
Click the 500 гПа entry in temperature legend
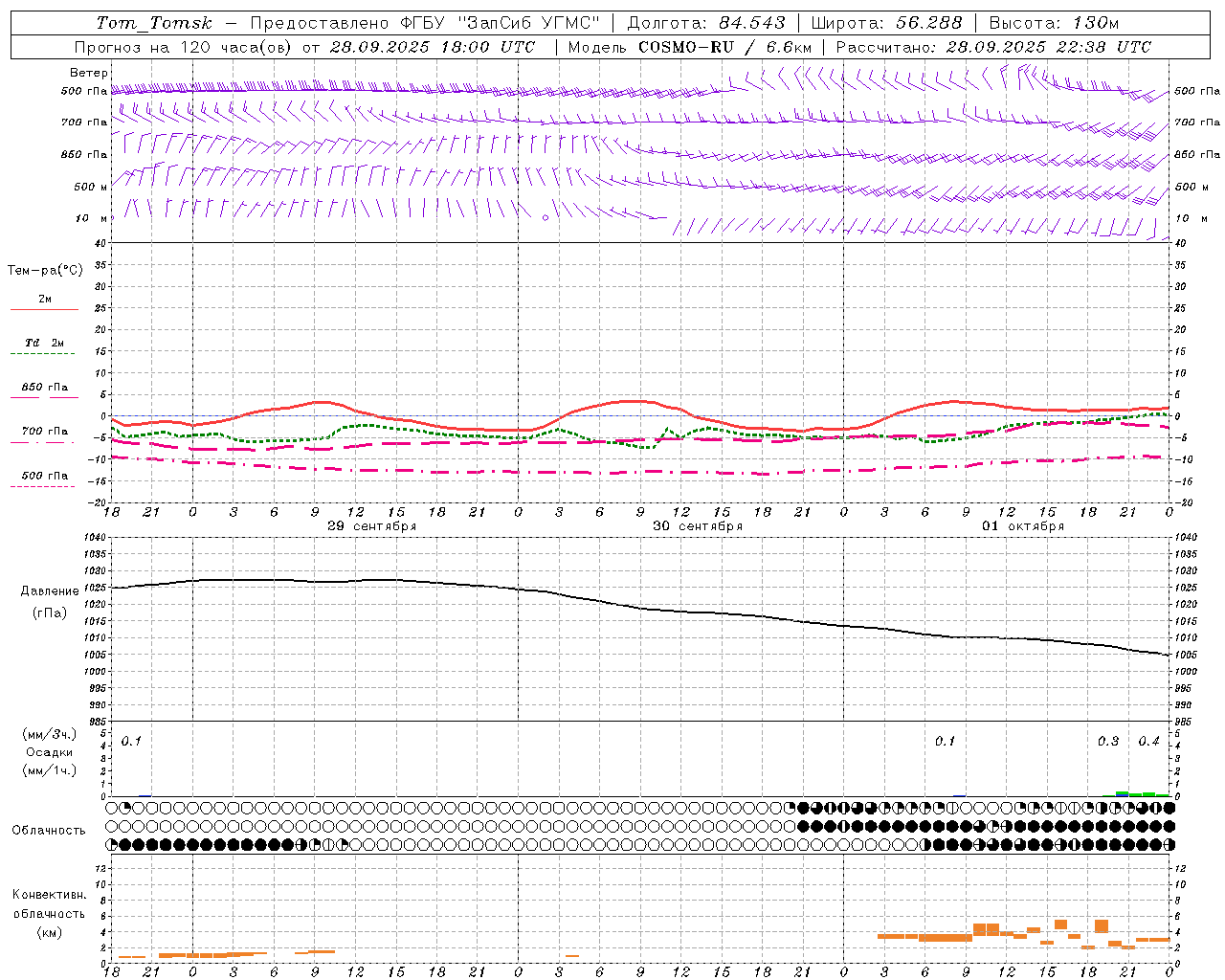pyautogui.click(x=45, y=476)
